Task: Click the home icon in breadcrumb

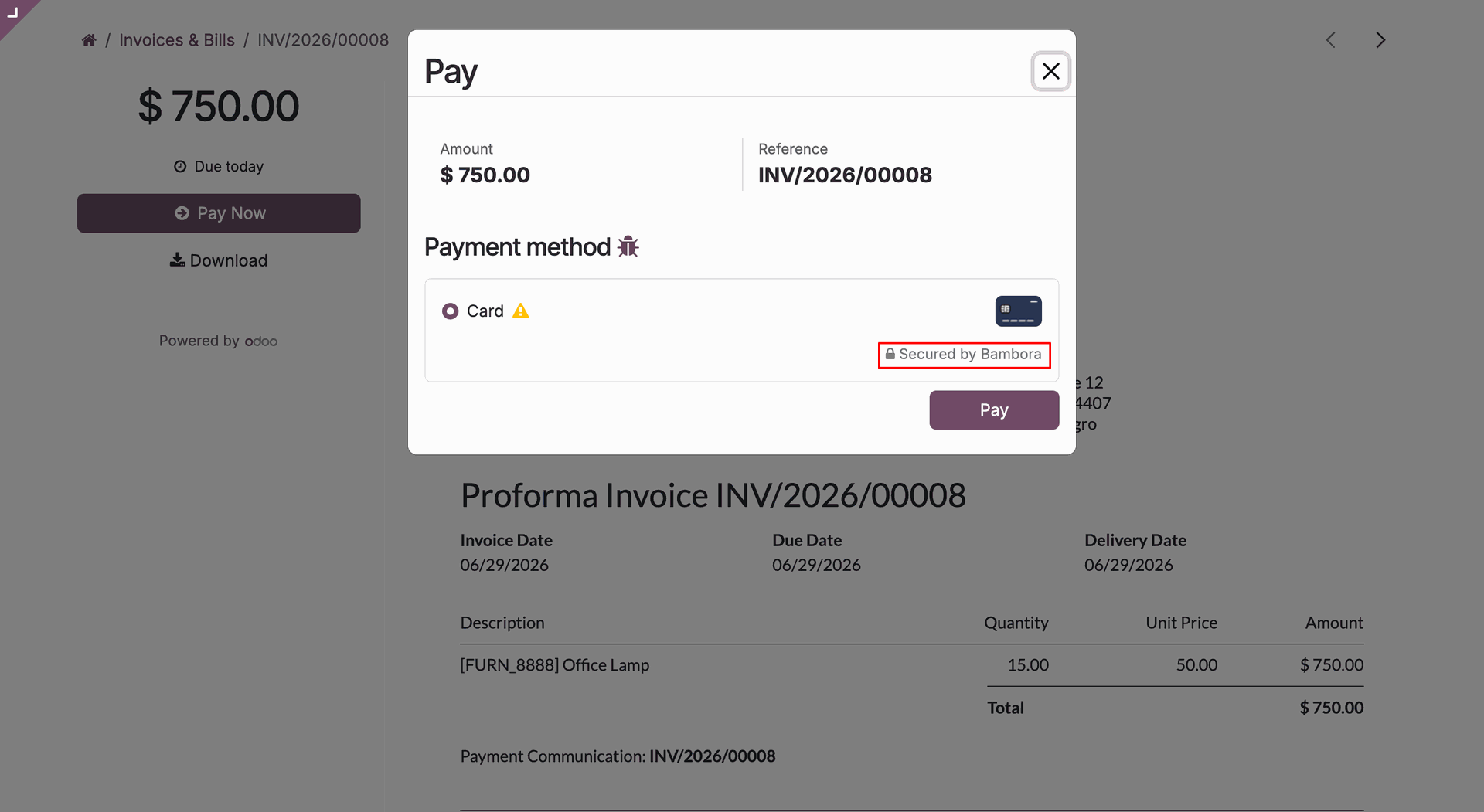Action: tap(89, 40)
